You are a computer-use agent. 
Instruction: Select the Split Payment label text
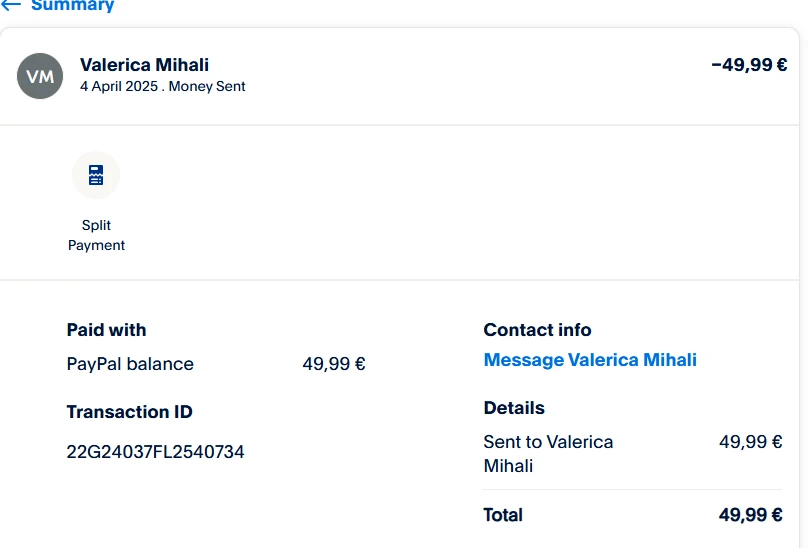click(96, 235)
